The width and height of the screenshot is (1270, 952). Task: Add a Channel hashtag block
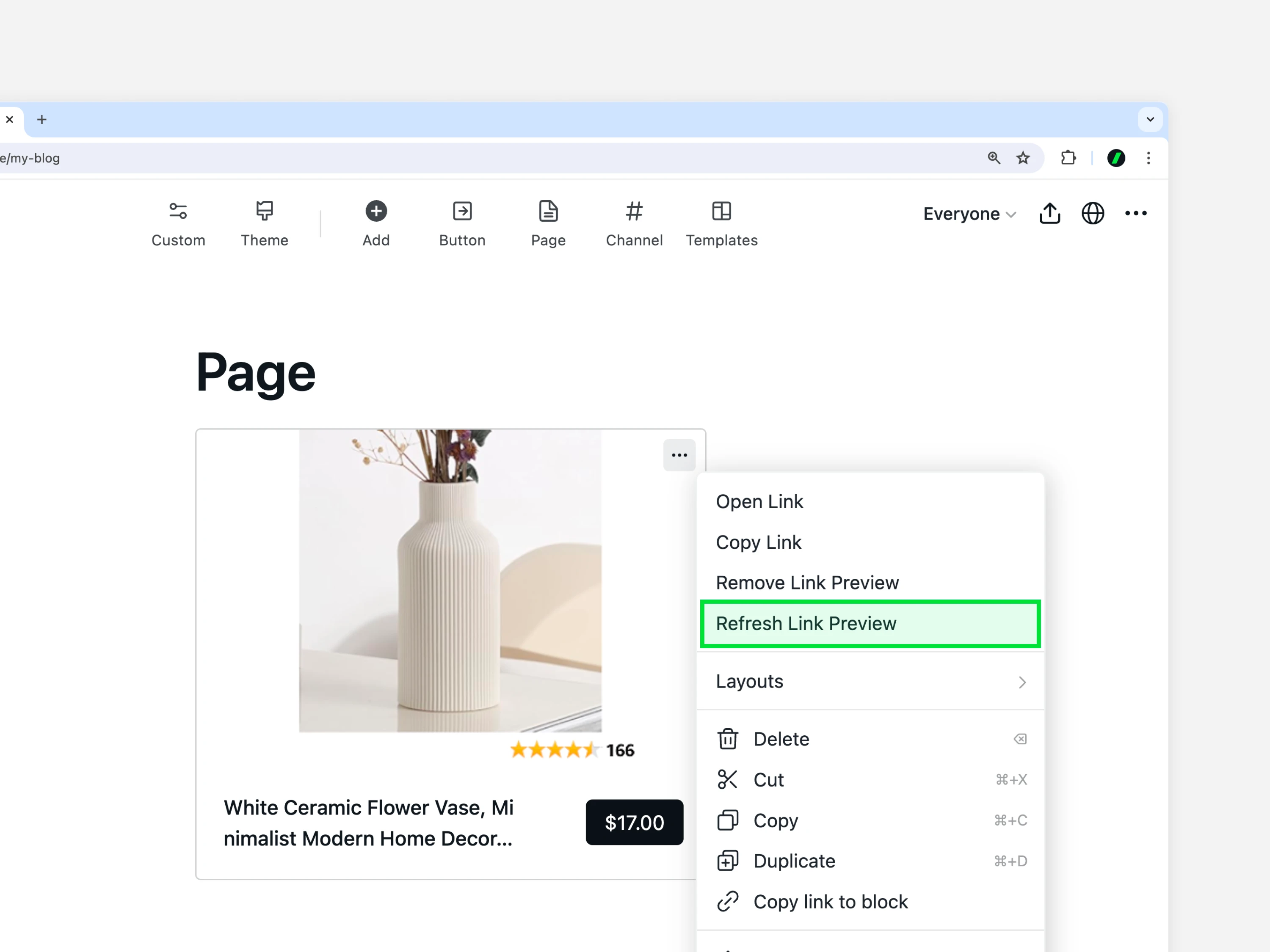[x=635, y=224]
